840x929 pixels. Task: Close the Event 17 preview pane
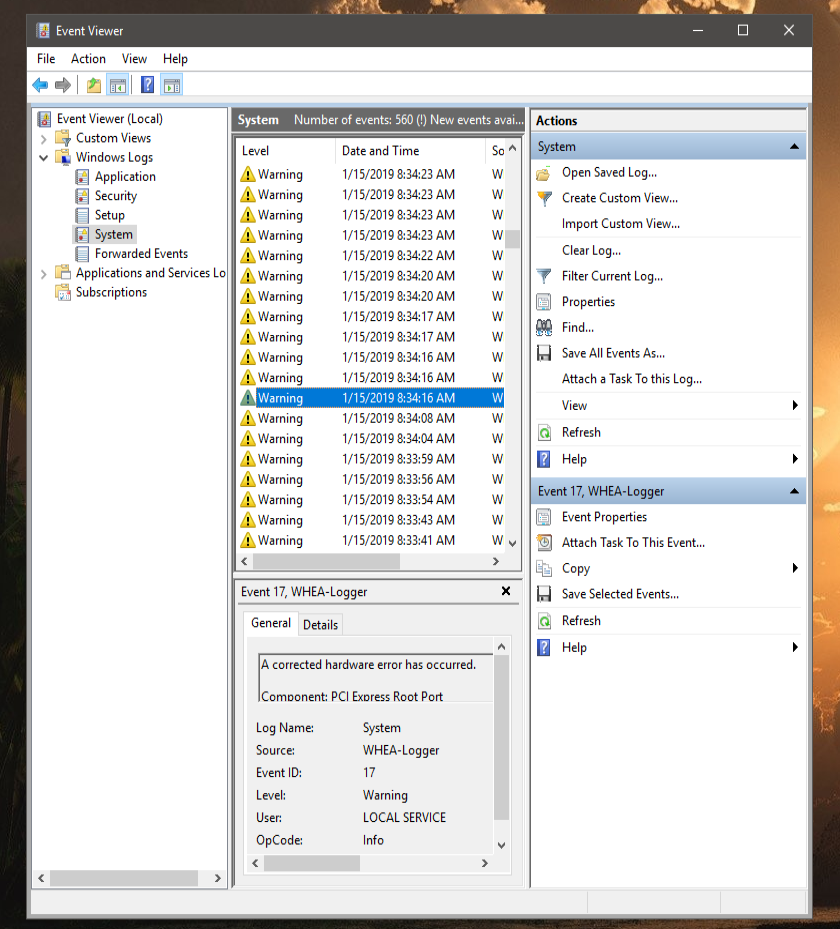coord(506,591)
